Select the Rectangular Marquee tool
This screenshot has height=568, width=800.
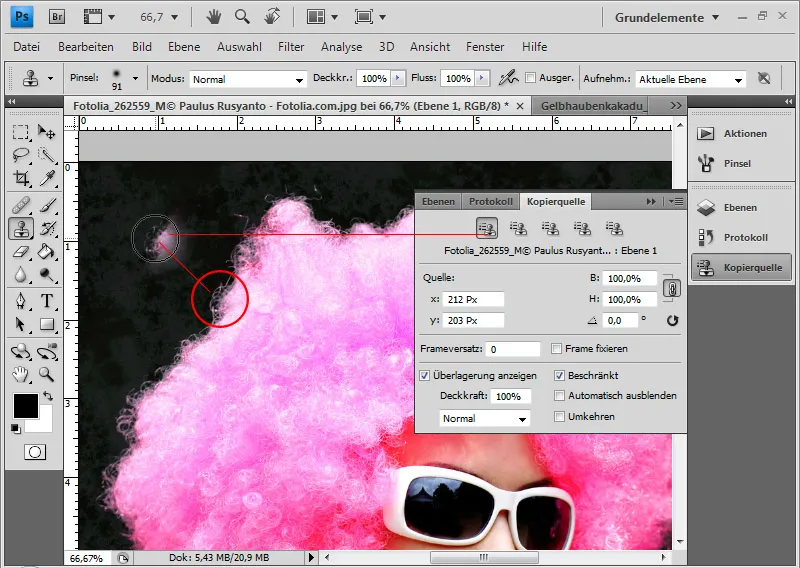[20, 132]
